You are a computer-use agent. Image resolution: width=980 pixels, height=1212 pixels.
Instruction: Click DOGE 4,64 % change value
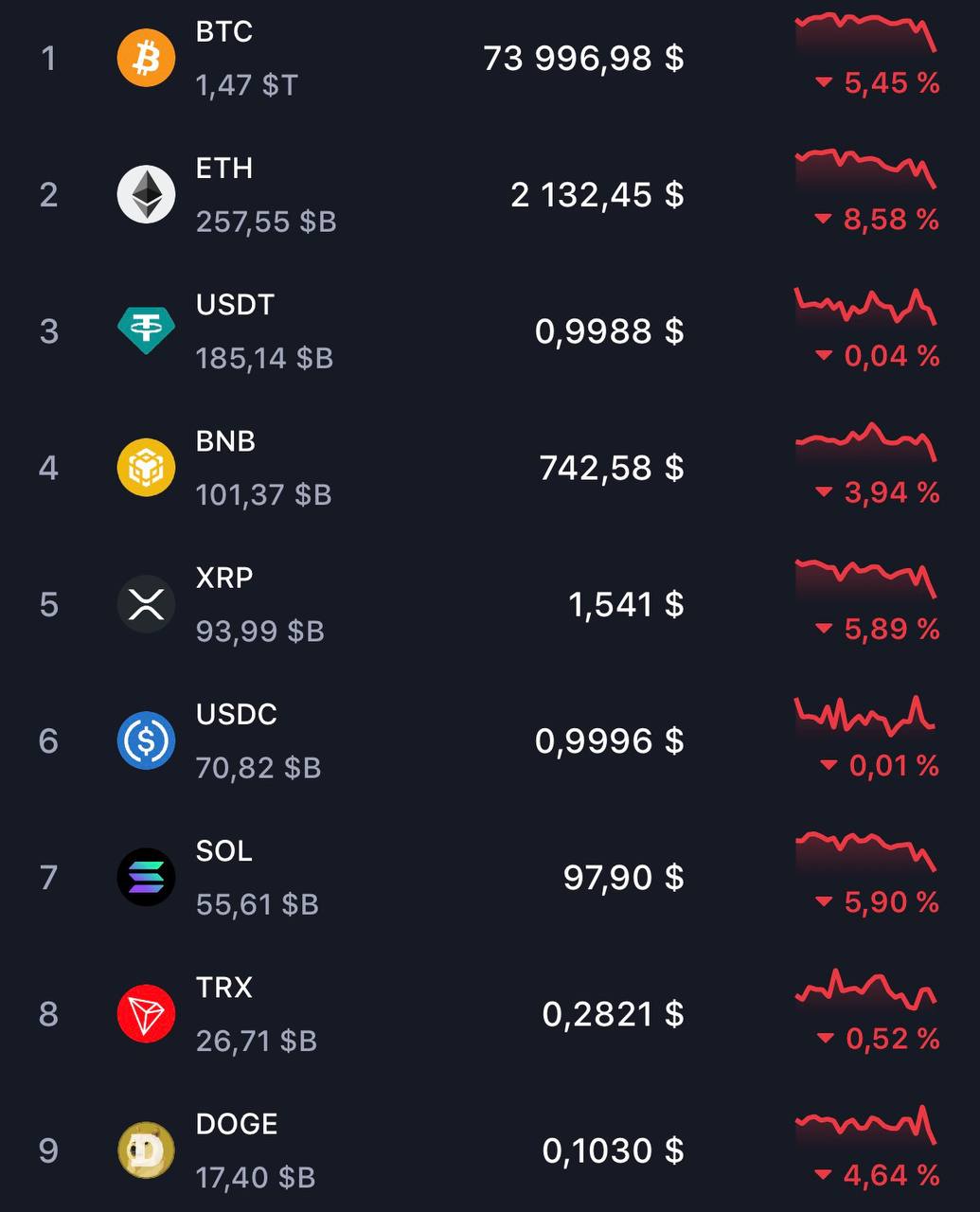pos(890,1175)
